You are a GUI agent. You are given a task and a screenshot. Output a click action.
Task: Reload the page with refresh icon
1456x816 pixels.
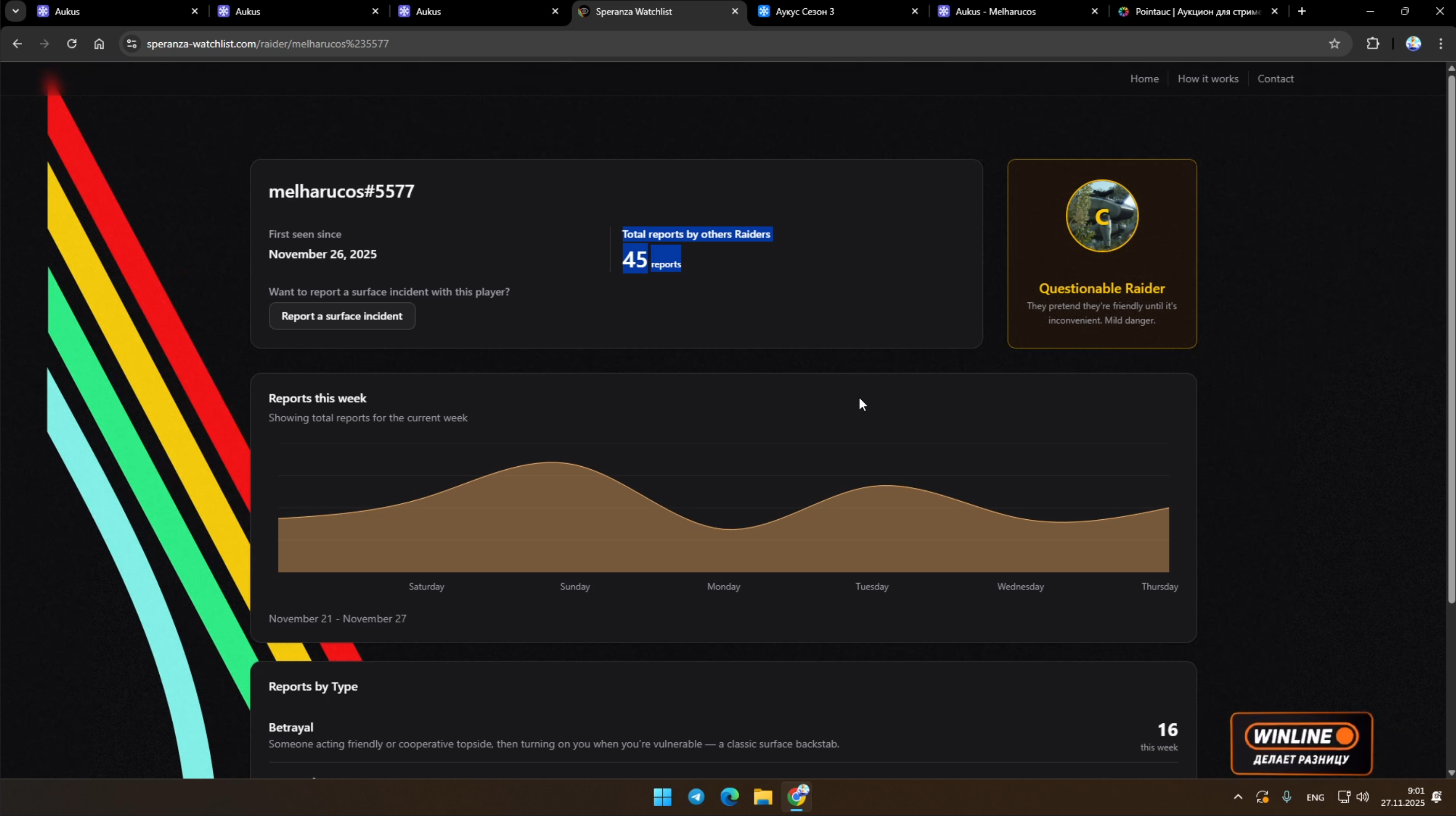(x=72, y=43)
